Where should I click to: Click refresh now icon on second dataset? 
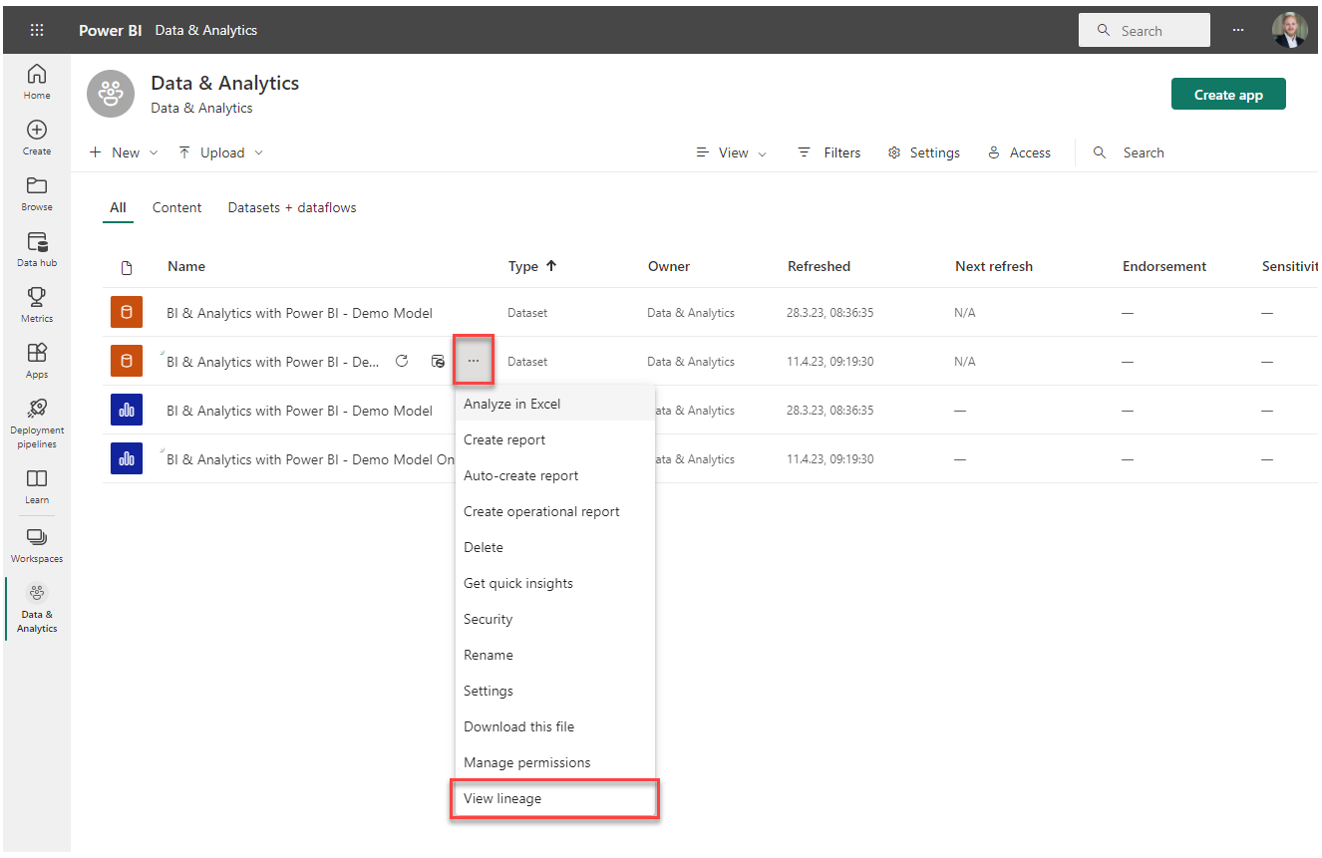click(402, 361)
